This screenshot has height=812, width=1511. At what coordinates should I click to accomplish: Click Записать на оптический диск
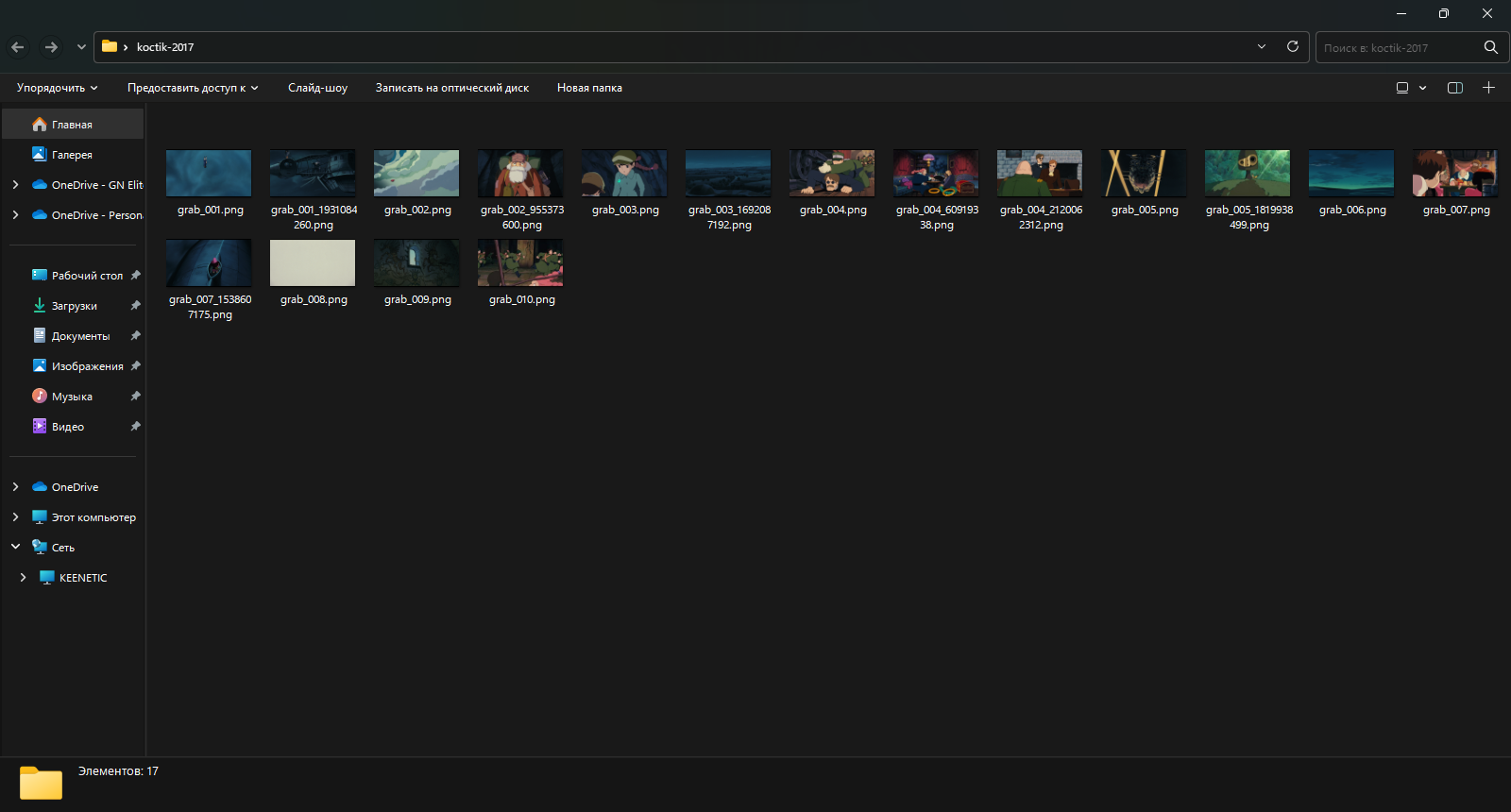tap(452, 88)
